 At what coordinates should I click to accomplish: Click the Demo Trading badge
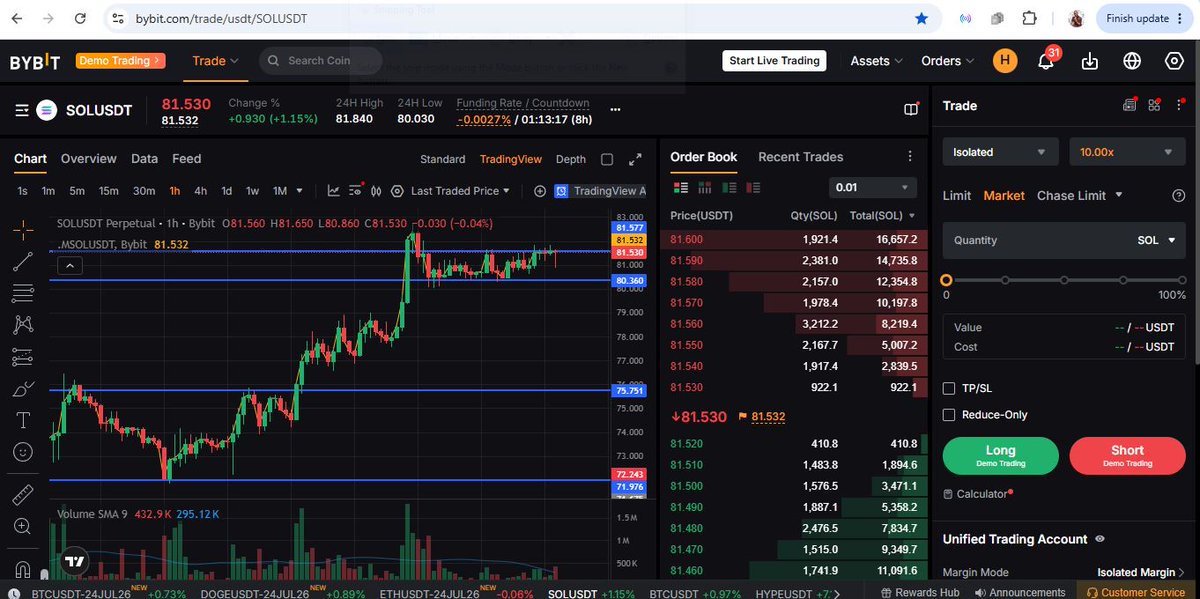(119, 61)
